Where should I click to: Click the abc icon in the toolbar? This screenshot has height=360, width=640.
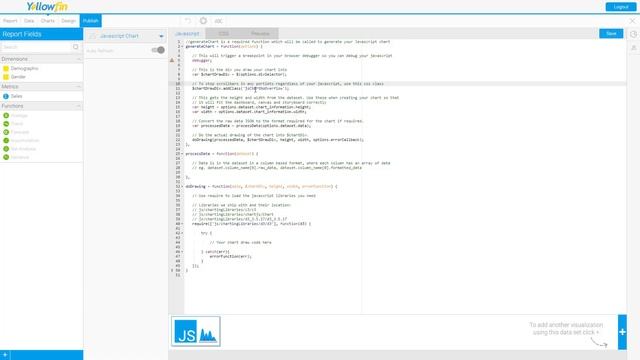[219, 21]
